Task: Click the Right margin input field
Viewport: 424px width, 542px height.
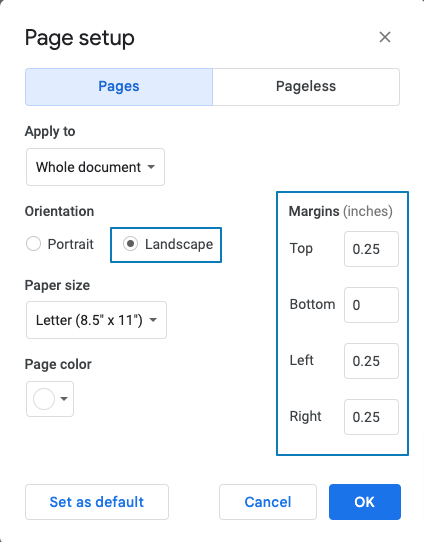Action: [371, 417]
